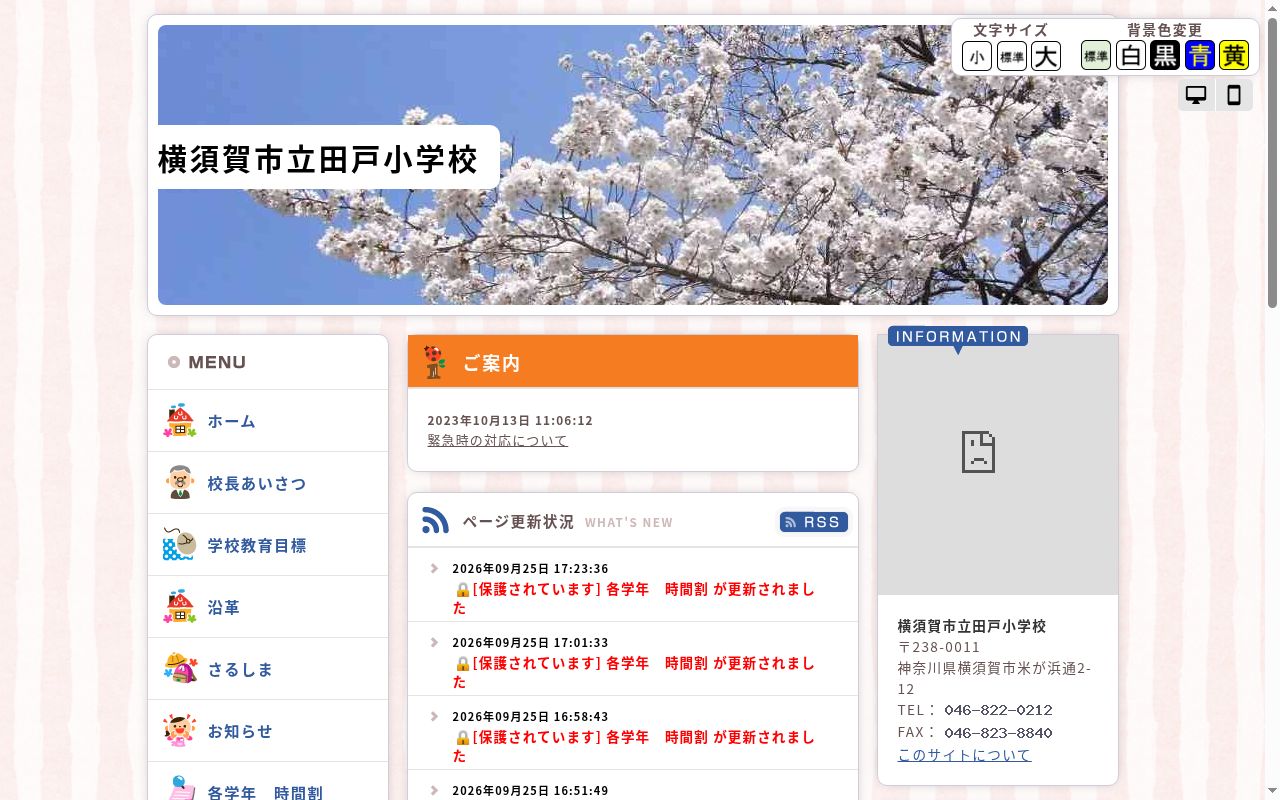
Task: Click the child icon beside お知らせ
Action: click(180, 731)
